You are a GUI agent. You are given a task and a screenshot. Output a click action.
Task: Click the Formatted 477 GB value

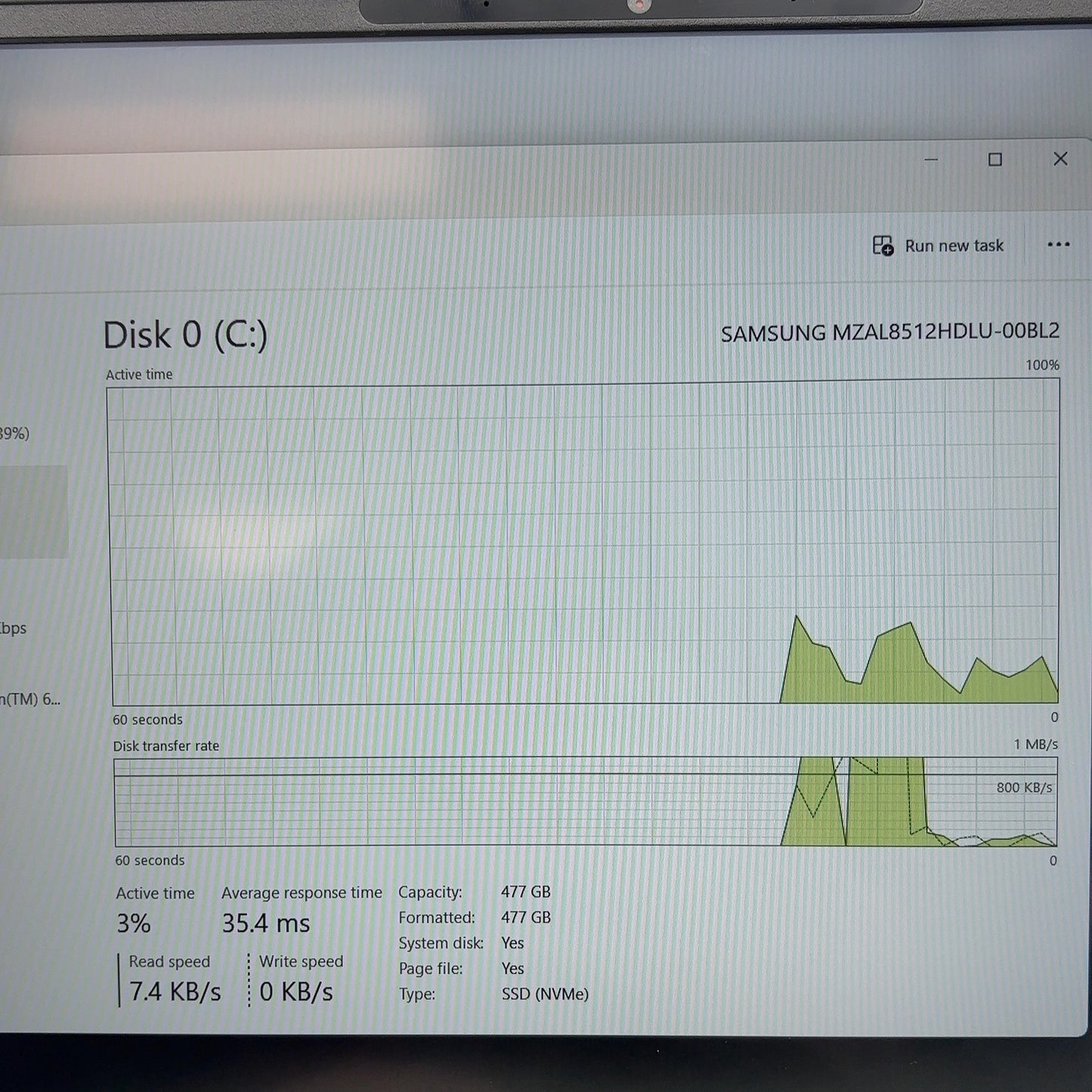(x=525, y=917)
